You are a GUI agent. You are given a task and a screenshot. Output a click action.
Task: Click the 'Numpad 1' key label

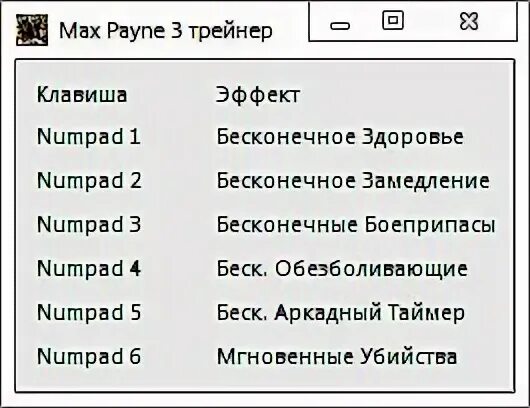(x=89, y=137)
